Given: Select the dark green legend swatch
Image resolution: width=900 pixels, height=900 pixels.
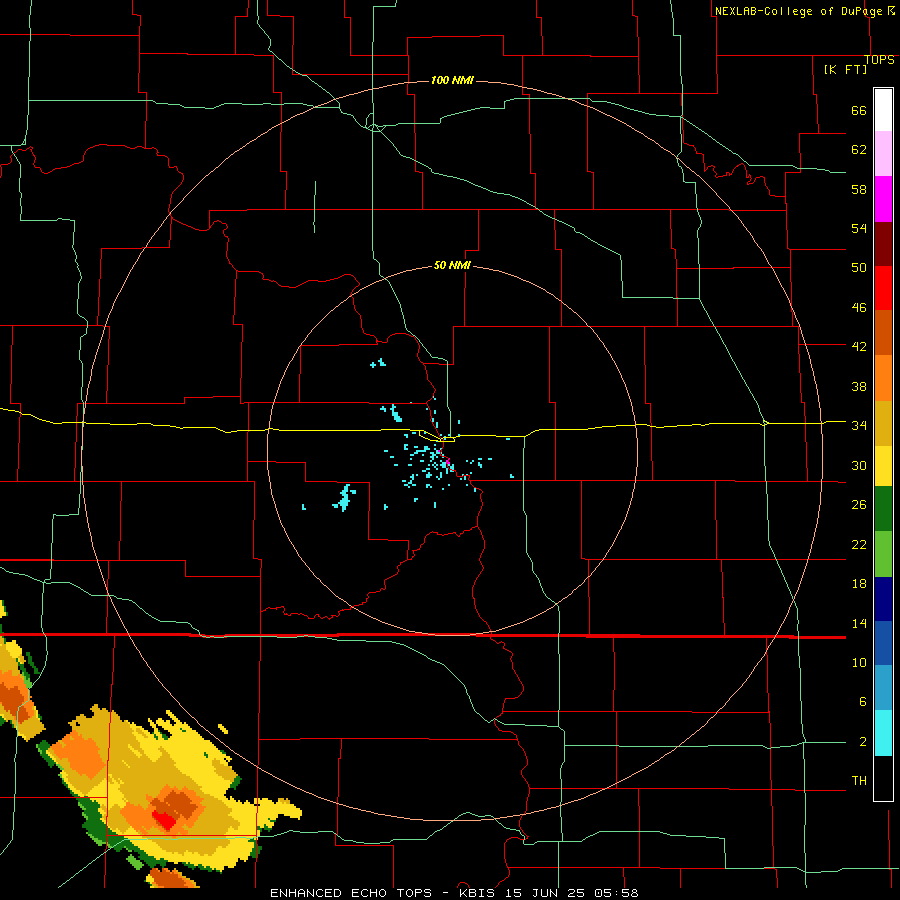Looking at the screenshot, I should point(883,509).
